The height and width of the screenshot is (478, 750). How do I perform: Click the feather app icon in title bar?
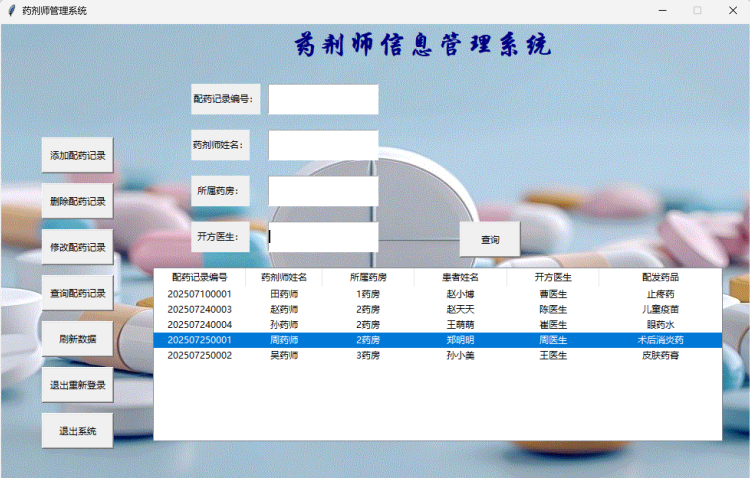11,10
